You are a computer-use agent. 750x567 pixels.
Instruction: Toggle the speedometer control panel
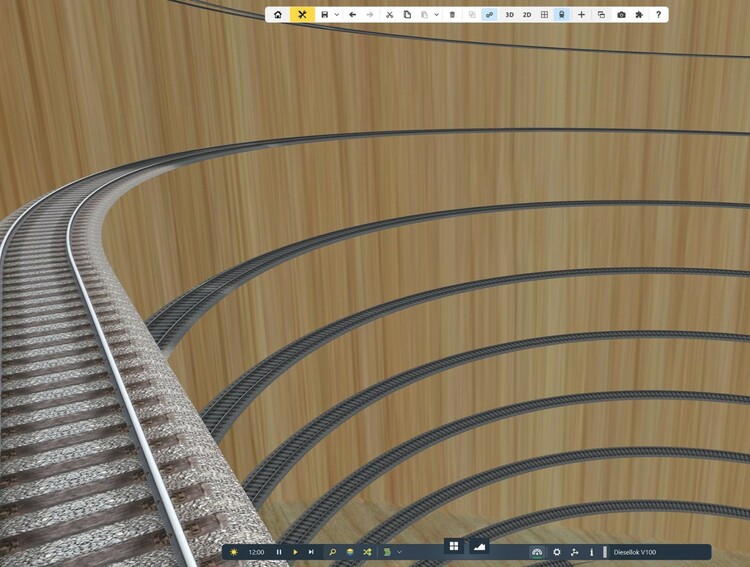537,552
